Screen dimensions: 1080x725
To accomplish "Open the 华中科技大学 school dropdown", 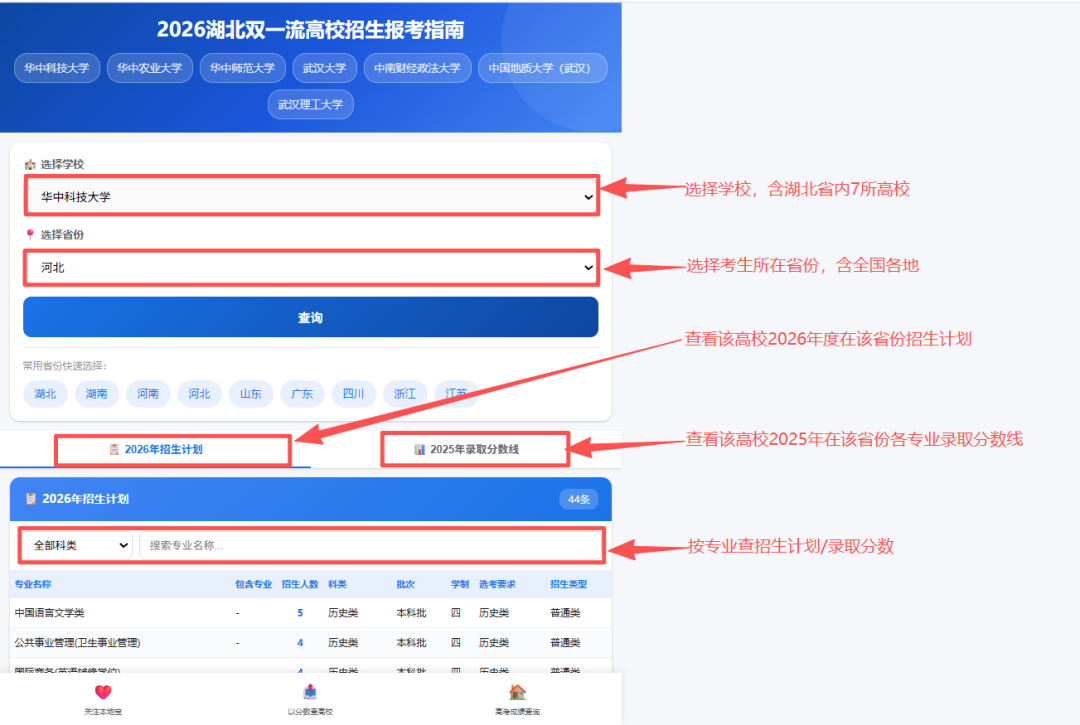I will pos(311,196).
